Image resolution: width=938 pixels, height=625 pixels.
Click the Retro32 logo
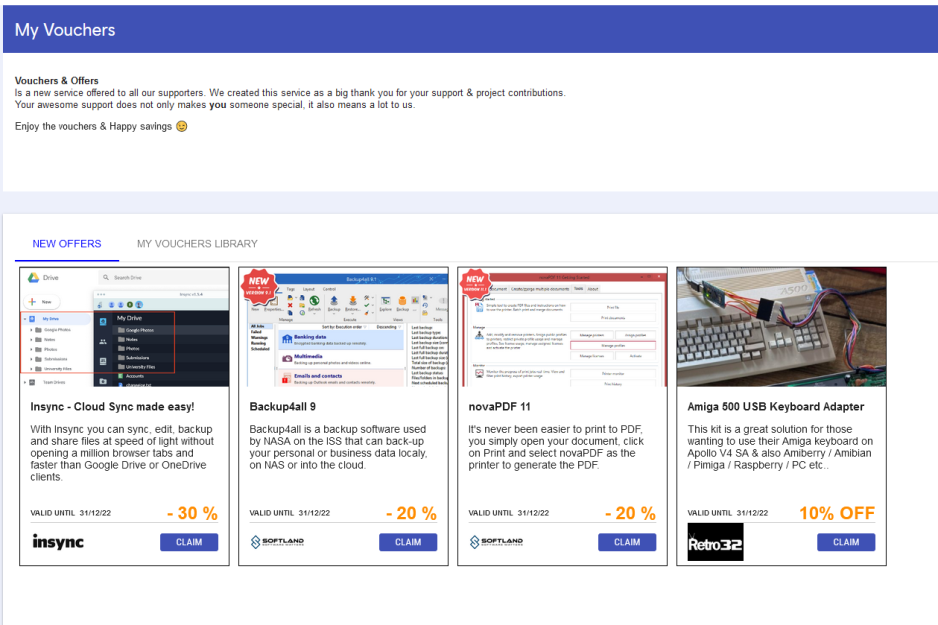coord(715,542)
